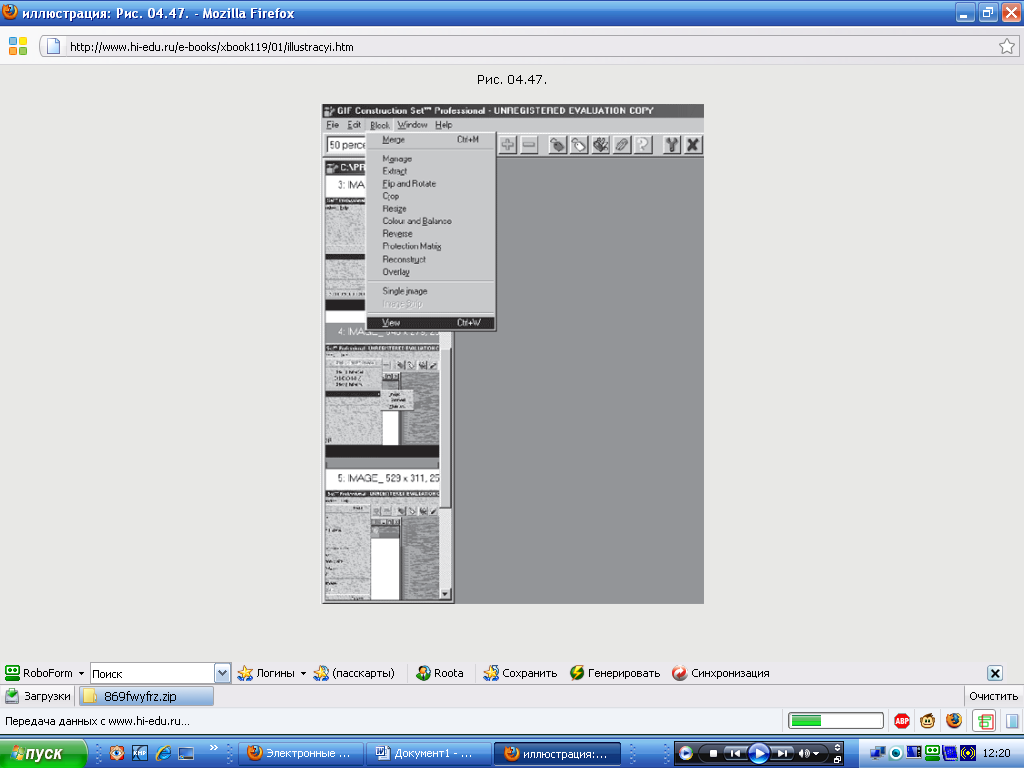
Task: Click the Windows Media Player logo on taskbar
Action: [x=686, y=754]
